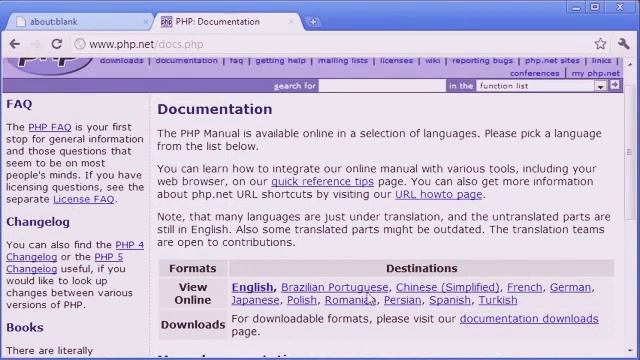Click the View Online table cell
The height and width of the screenshot is (360, 640).
point(193,293)
